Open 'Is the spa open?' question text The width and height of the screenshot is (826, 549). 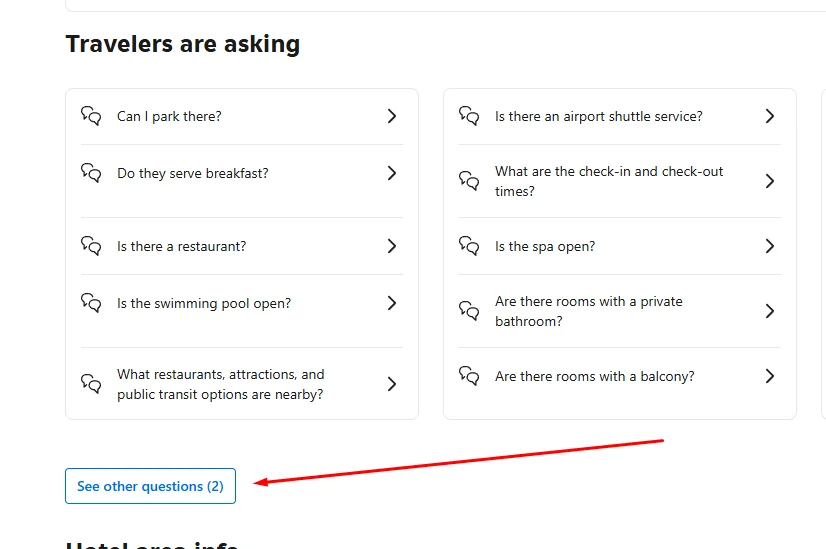tap(545, 246)
